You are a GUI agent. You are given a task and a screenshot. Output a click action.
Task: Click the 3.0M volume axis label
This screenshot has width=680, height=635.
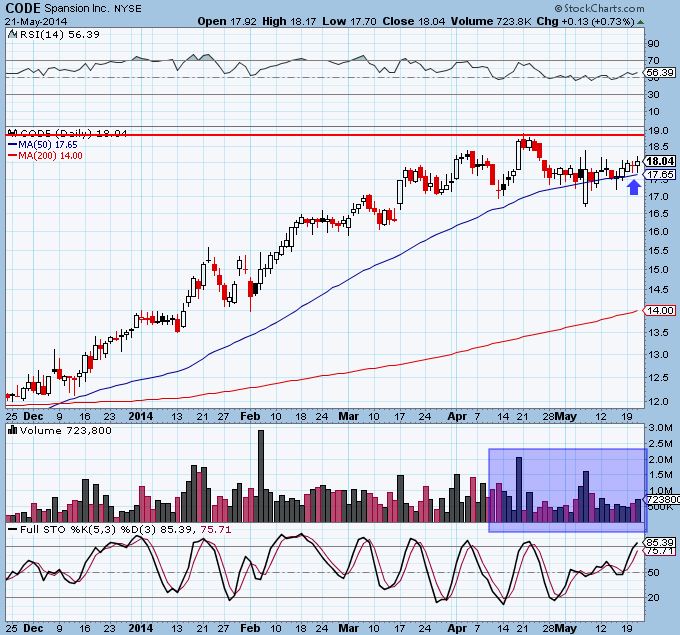click(660, 428)
